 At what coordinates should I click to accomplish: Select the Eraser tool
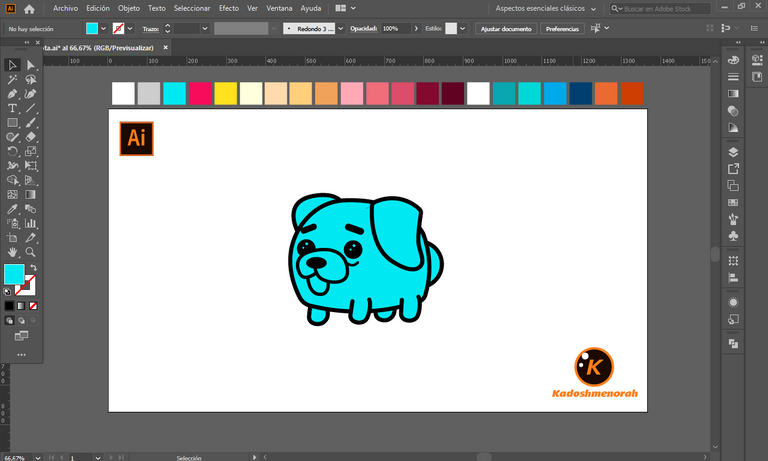point(30,137)
